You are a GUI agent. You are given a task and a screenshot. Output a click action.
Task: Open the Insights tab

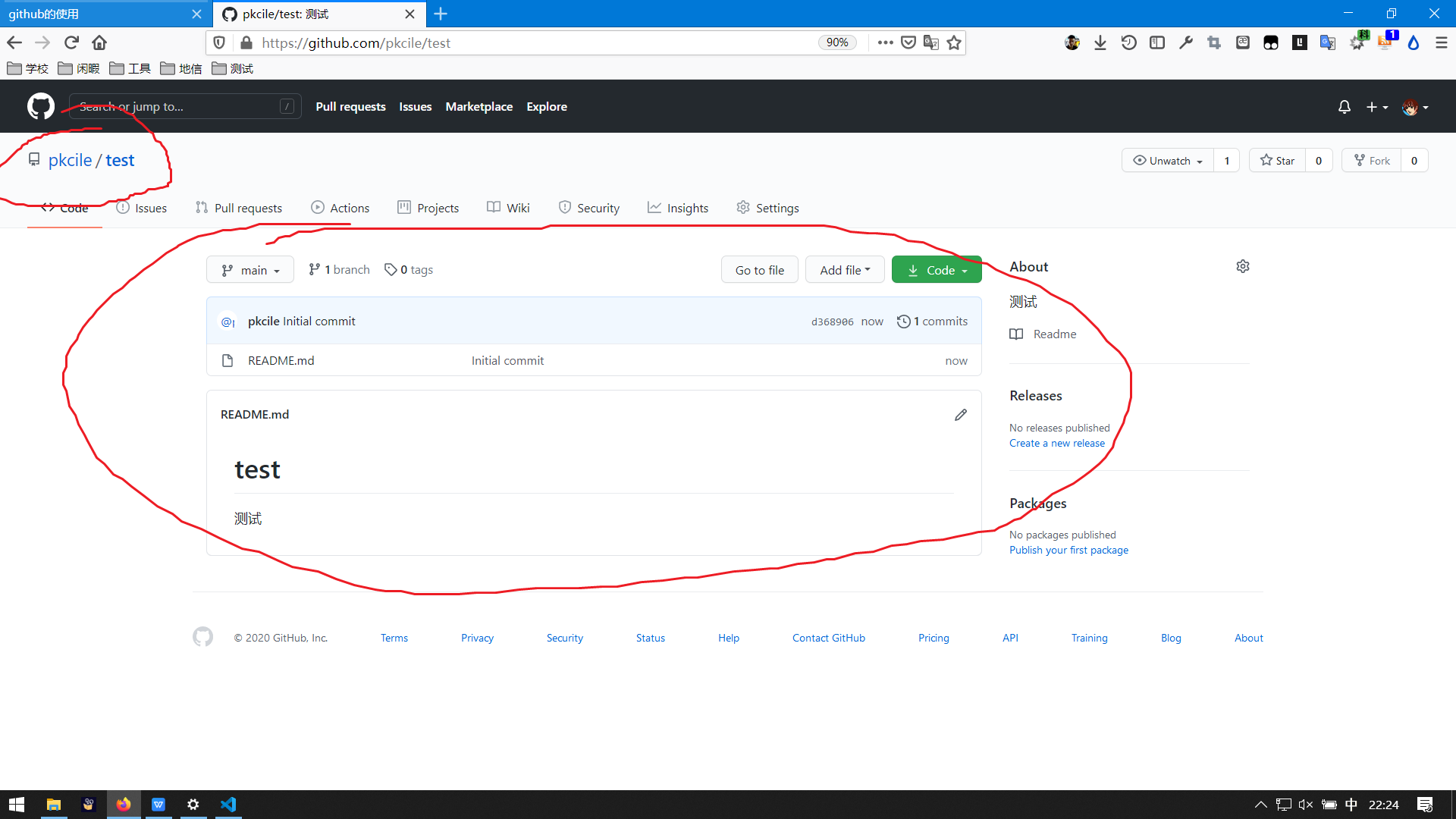(x=678, y=208)
